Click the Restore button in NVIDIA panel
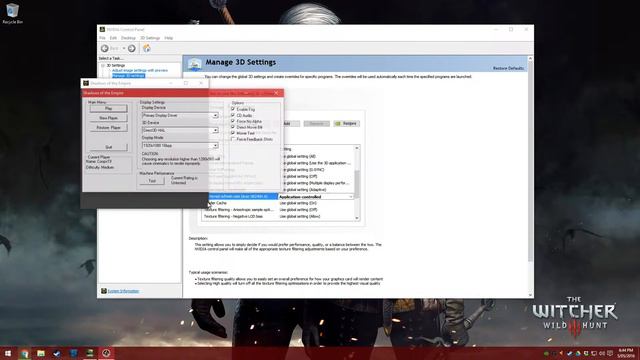 pyautogui.click(x=347, y=123)
